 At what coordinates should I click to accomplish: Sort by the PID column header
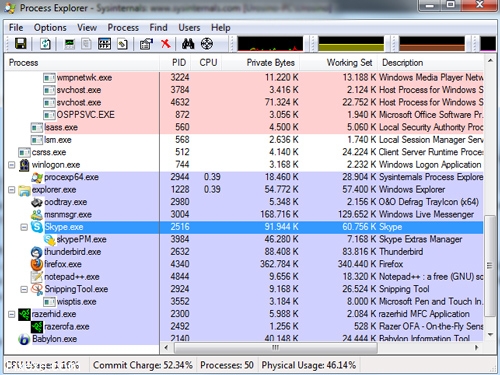point(176,63)
